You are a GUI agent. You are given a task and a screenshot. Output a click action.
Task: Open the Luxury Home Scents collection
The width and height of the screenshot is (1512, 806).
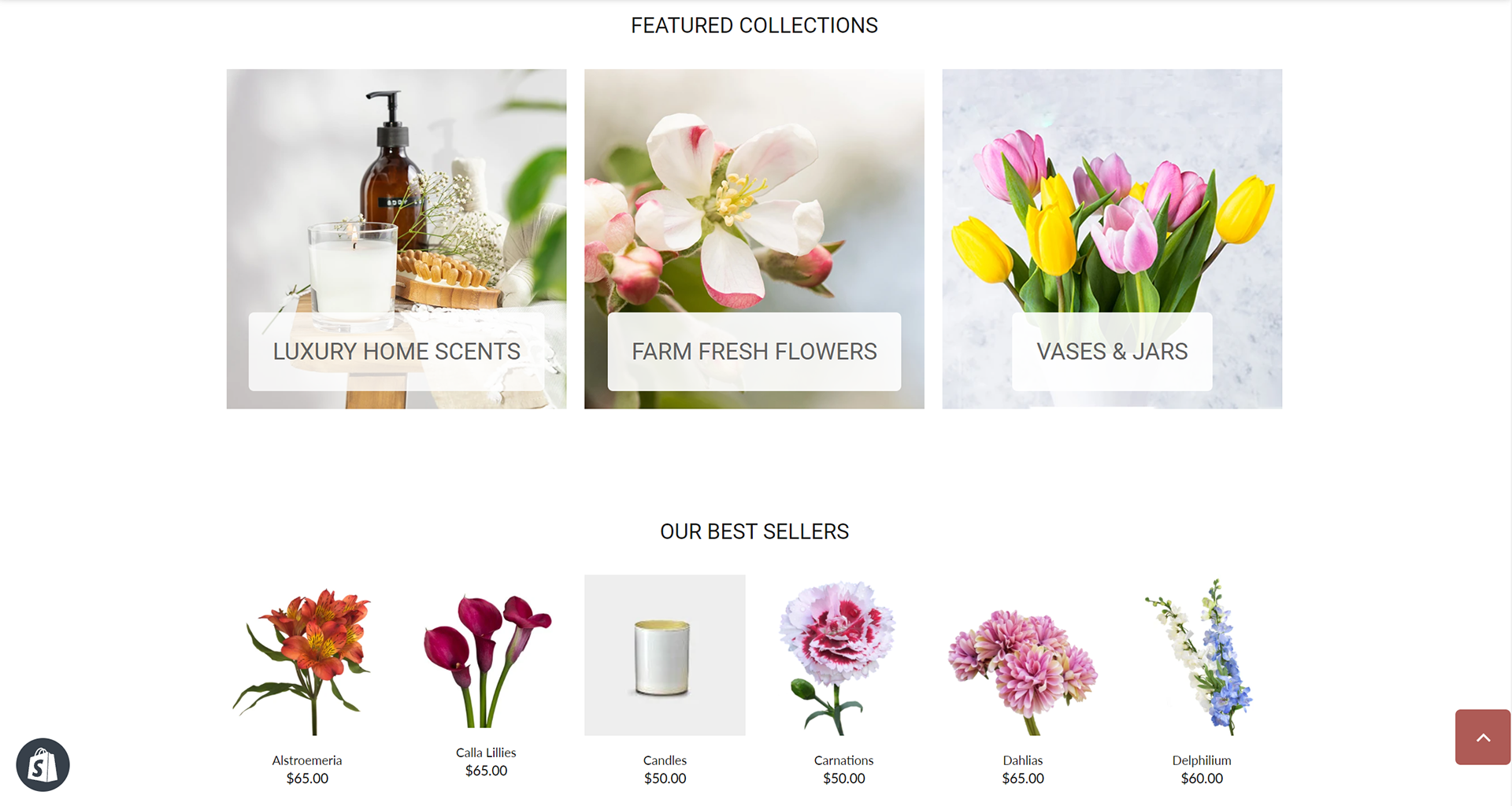coord(396,351)
